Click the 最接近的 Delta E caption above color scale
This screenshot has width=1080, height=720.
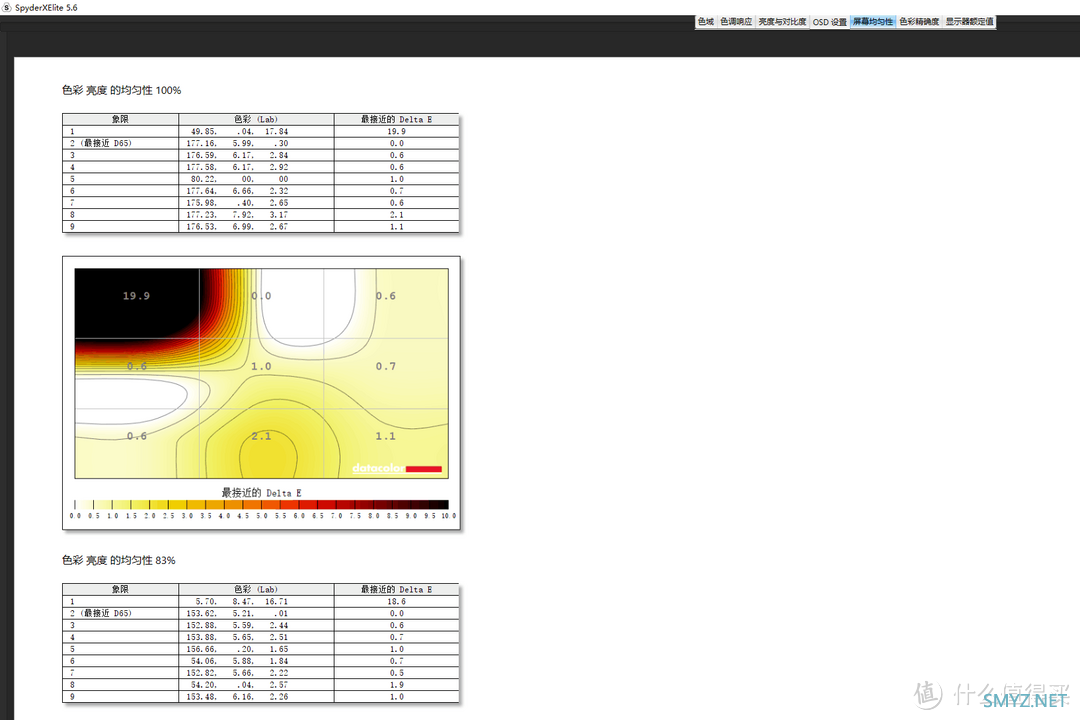261,493
